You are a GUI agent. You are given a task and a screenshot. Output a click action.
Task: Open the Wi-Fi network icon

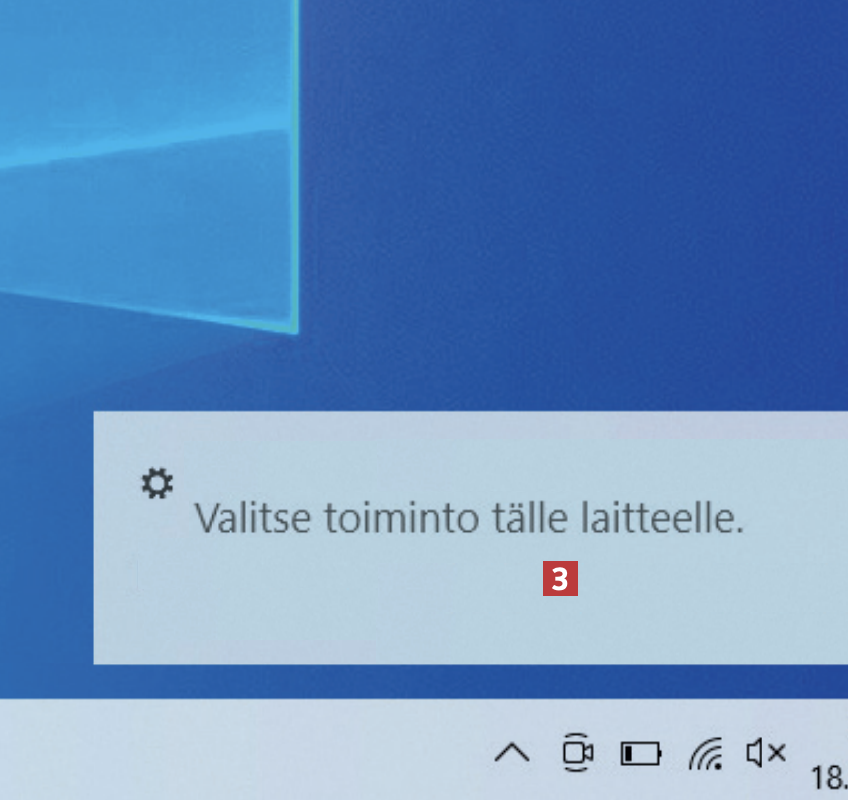tap(706, 753)
